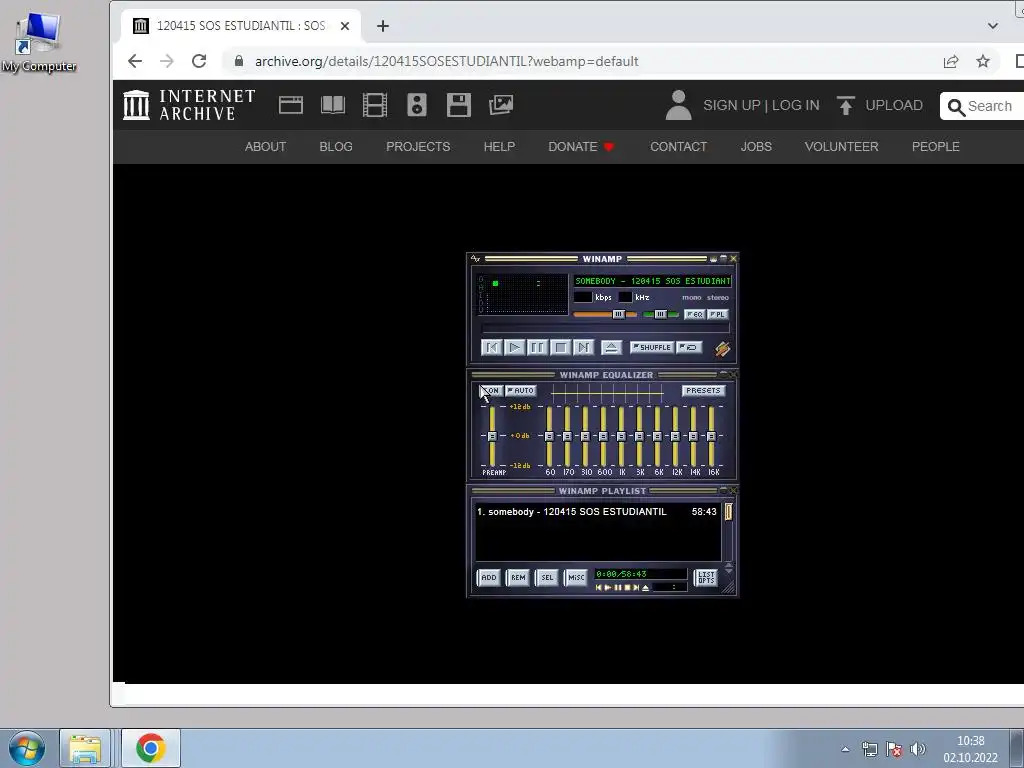Toggle Shuffle mode in Winamp
This screenshot has width=1024, height=768.
pyautogui.click(x=652, y=347)
